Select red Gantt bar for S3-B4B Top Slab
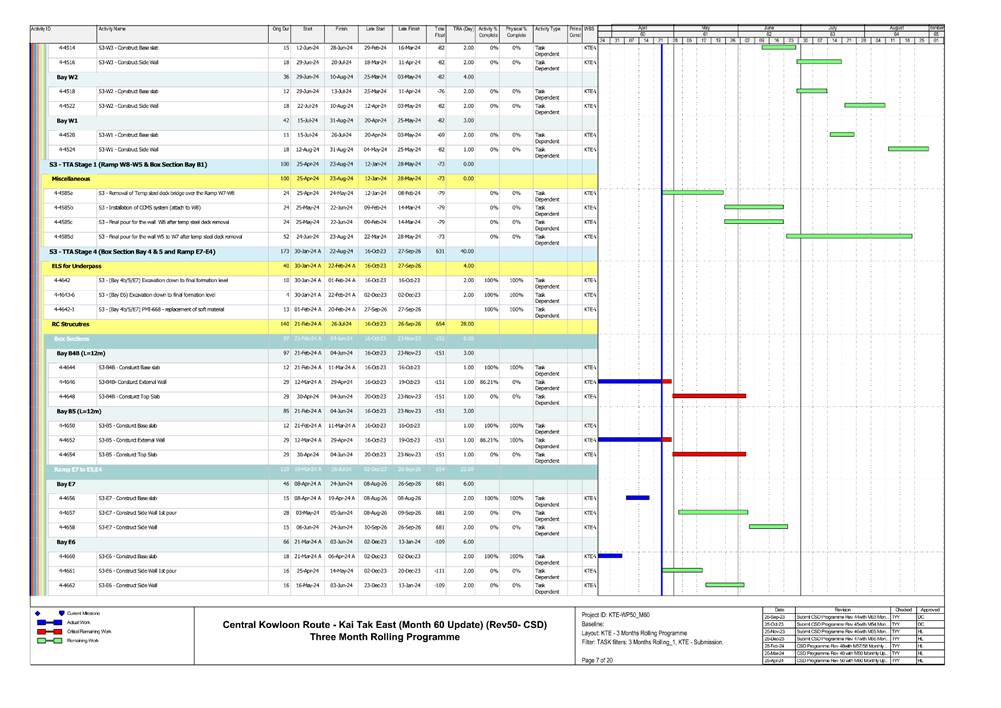 [x=710, y=396]
